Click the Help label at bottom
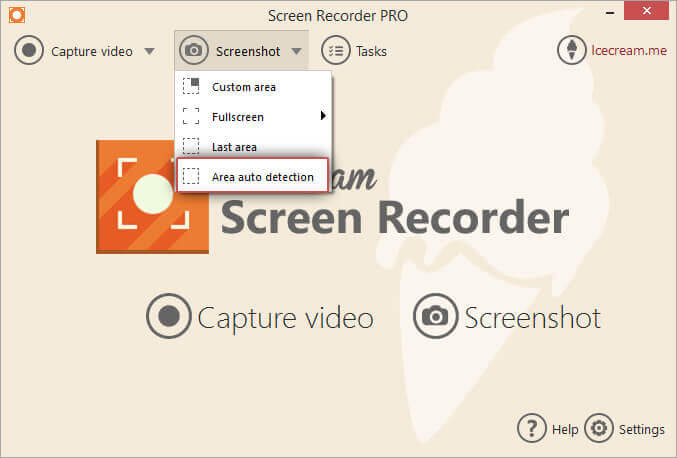The height and width of the screenshot is (458, 677). [x=565, y=429]
